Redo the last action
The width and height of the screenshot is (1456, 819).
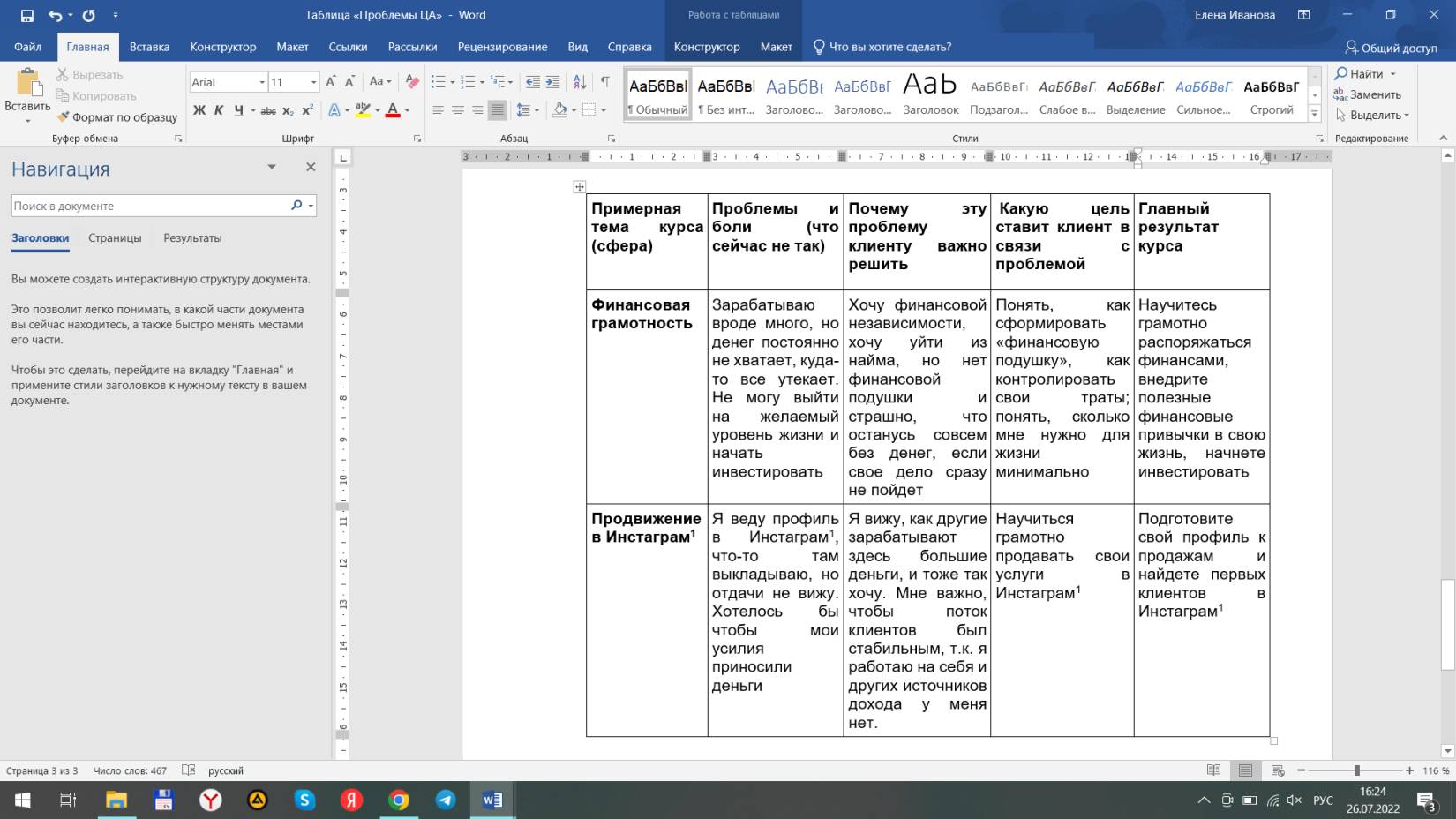click(x=88, y=15)
